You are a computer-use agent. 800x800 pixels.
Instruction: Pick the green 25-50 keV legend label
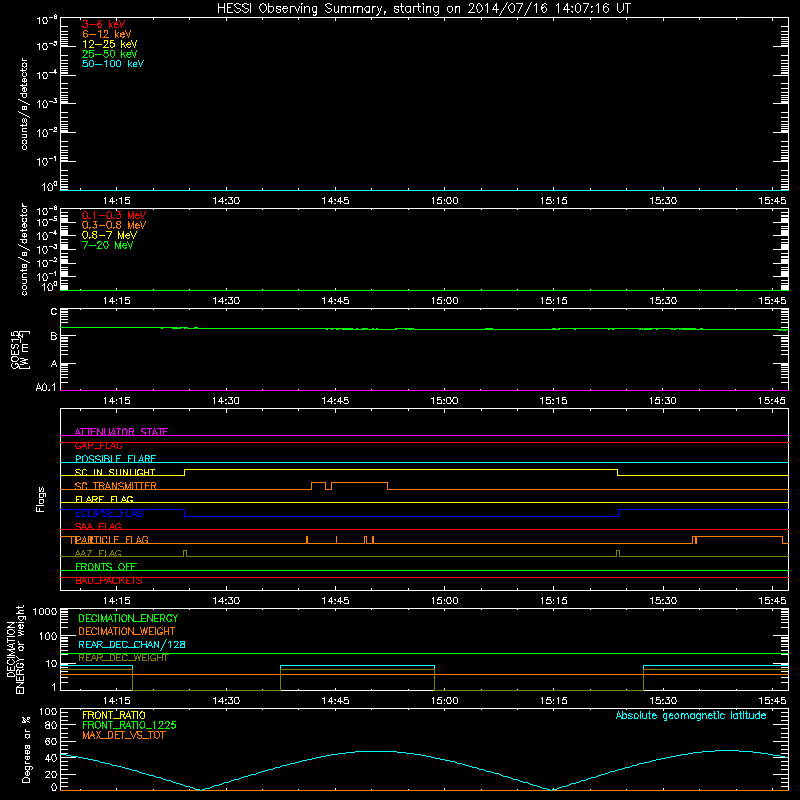[x=110, y=54]
